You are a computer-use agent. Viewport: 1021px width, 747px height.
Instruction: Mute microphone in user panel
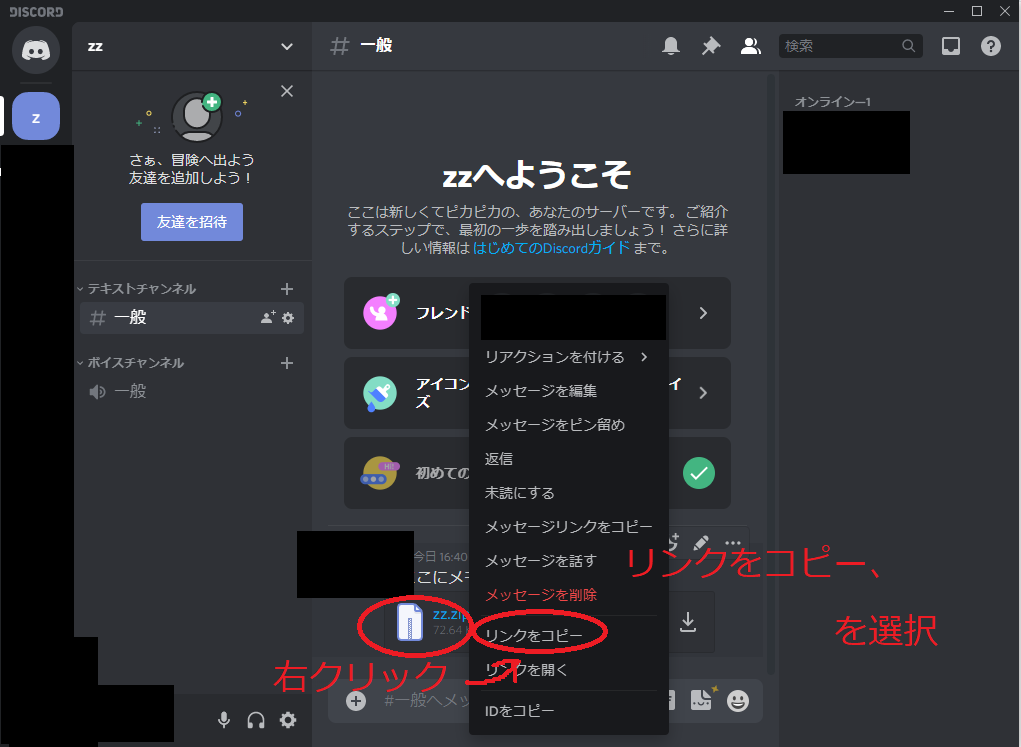(223, 720)
